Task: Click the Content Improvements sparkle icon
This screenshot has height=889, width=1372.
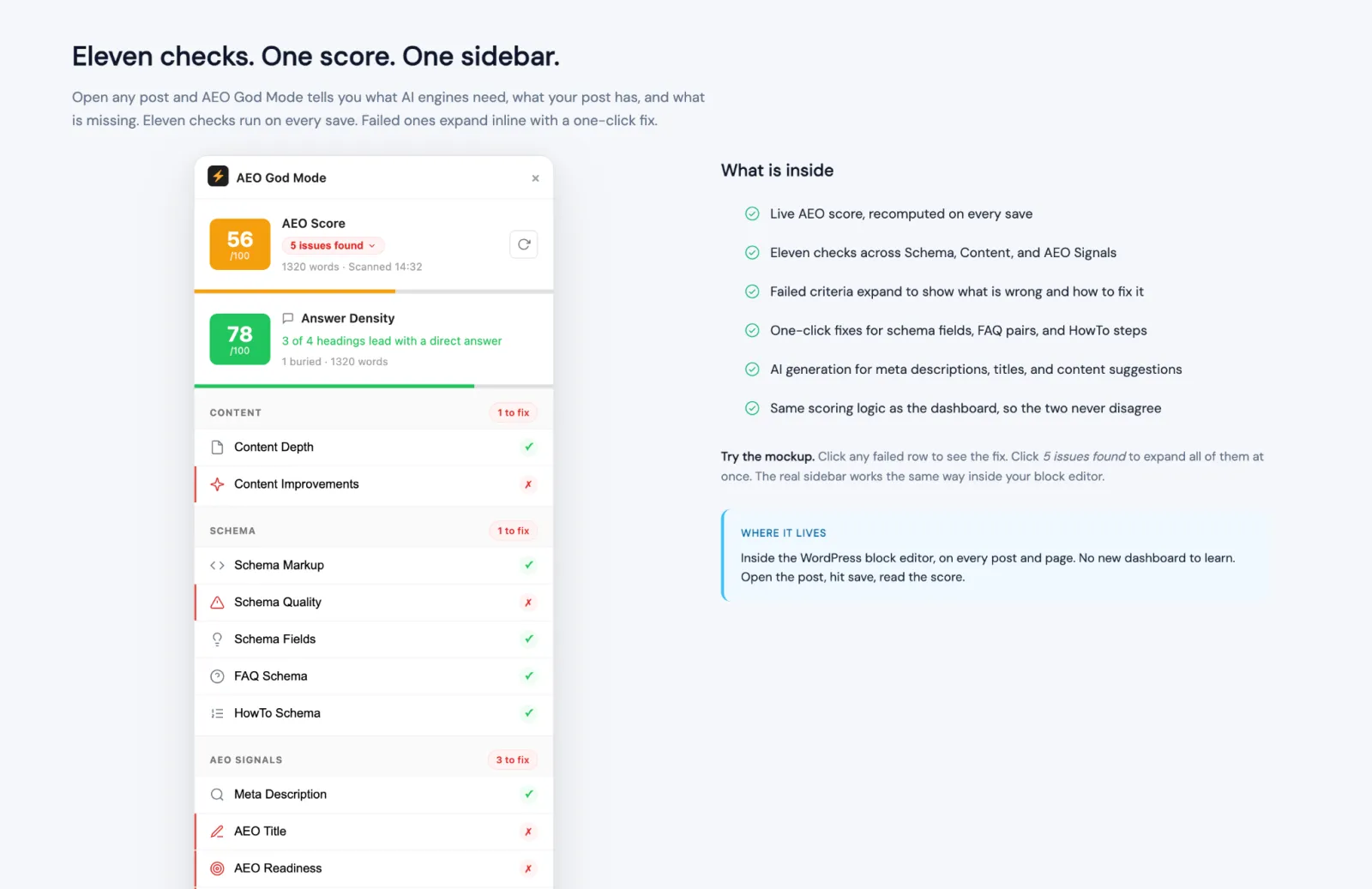Action: [217, 484]
